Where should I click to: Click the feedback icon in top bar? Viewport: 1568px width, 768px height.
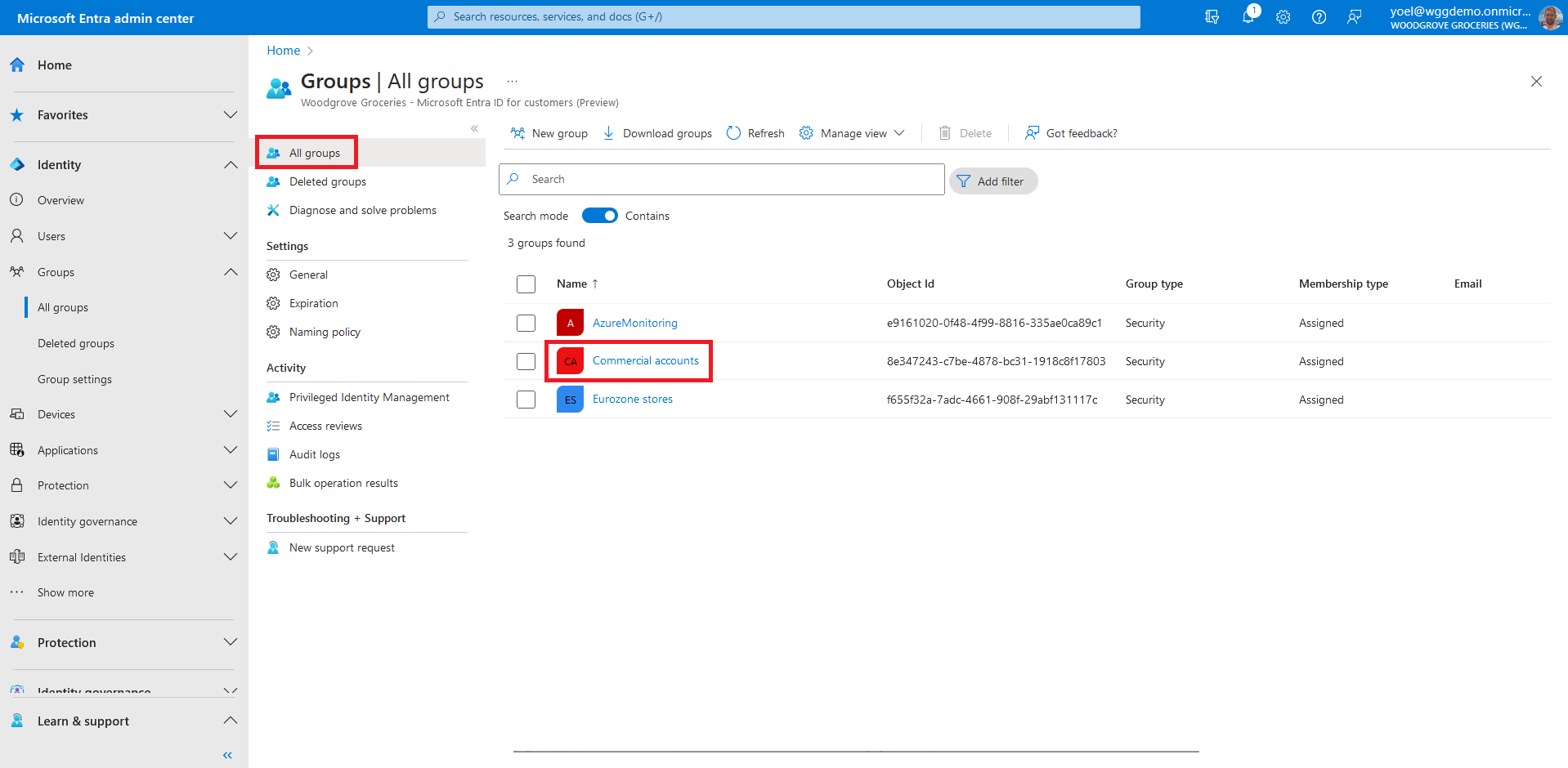(1355, 17)
